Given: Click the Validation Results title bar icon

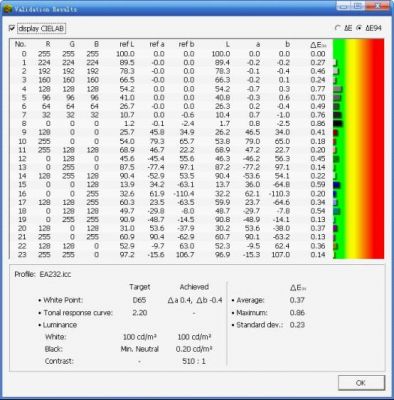Looking at the screenshot, I should tap(8, 9).
